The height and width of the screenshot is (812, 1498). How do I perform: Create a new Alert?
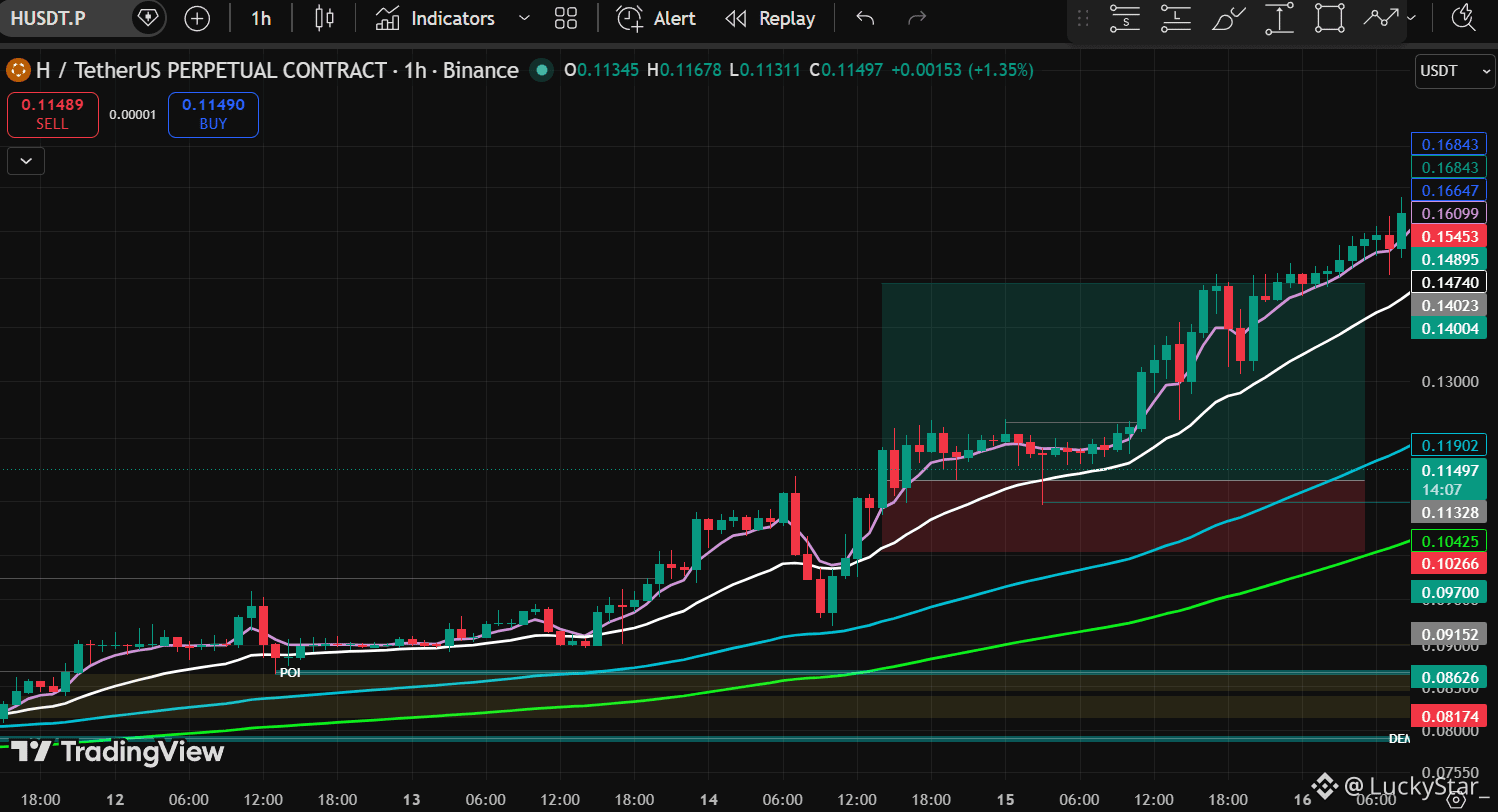click(x=655, y=18)
